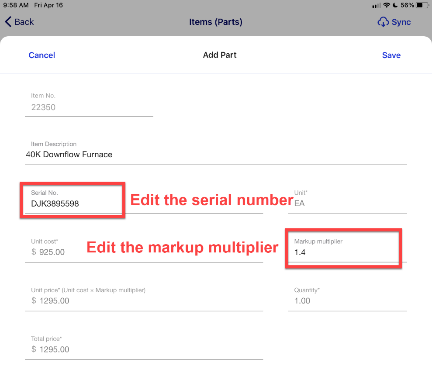Tap the date Fri Apr 16
Viewport: 432px width, 374px height.
click(49, 5)
